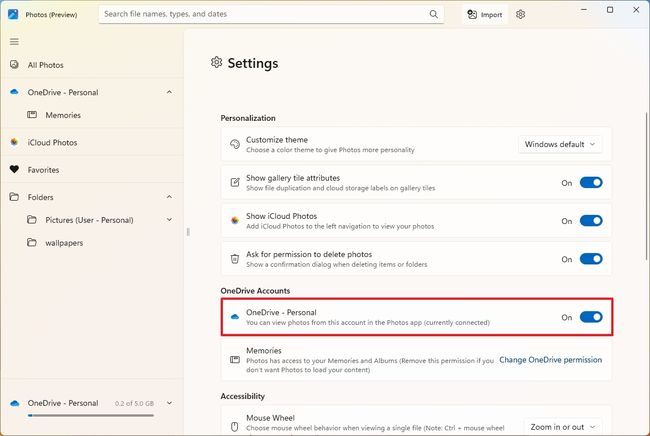Click the Memories icon in sidebar
Image resolution: width=650 pixels, height=436 pixels.
pyautogui.click(x=32, y=115)
